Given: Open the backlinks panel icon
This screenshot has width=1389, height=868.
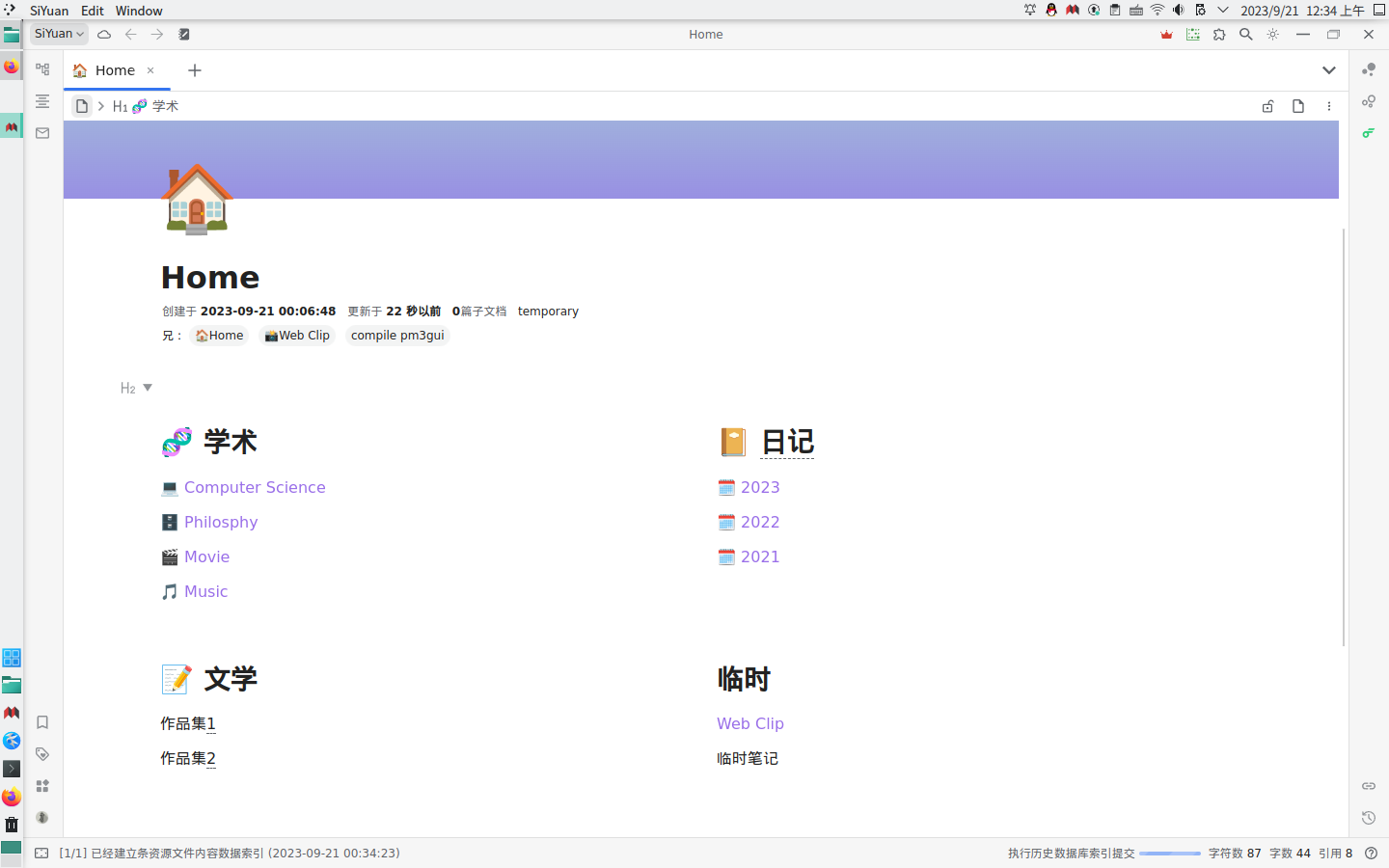Looking at the screenshot, I should (x=1369, y=786).
